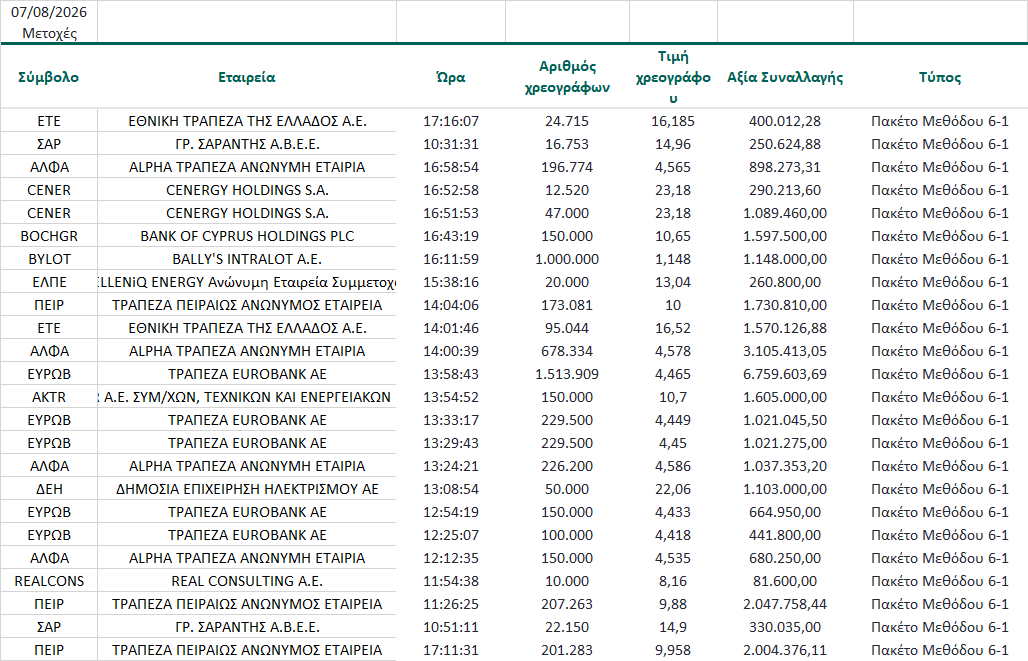The width and height of the screenshot is (1028, 661).
Task: Click the value cell 1.021.275,00
Action: tap(785, 443)
